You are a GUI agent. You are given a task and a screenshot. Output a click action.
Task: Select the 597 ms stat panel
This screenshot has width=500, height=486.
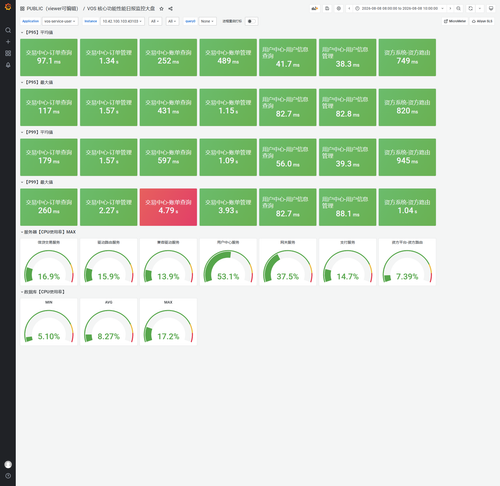(168, 157)
